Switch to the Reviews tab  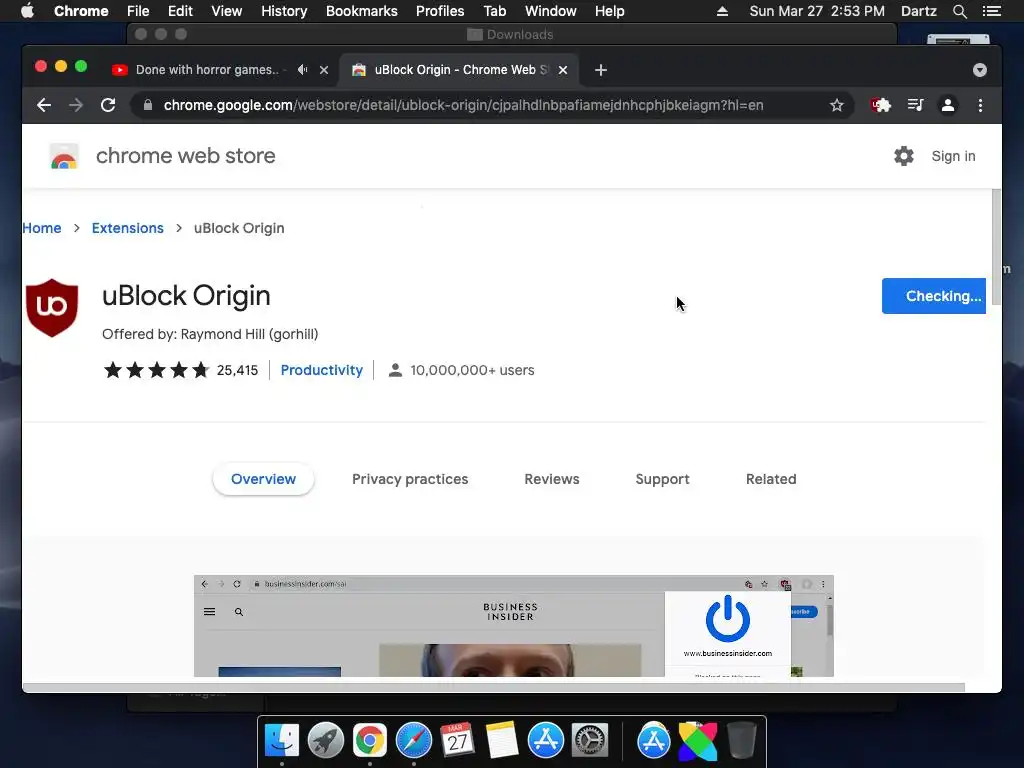(x=552, y=479)
